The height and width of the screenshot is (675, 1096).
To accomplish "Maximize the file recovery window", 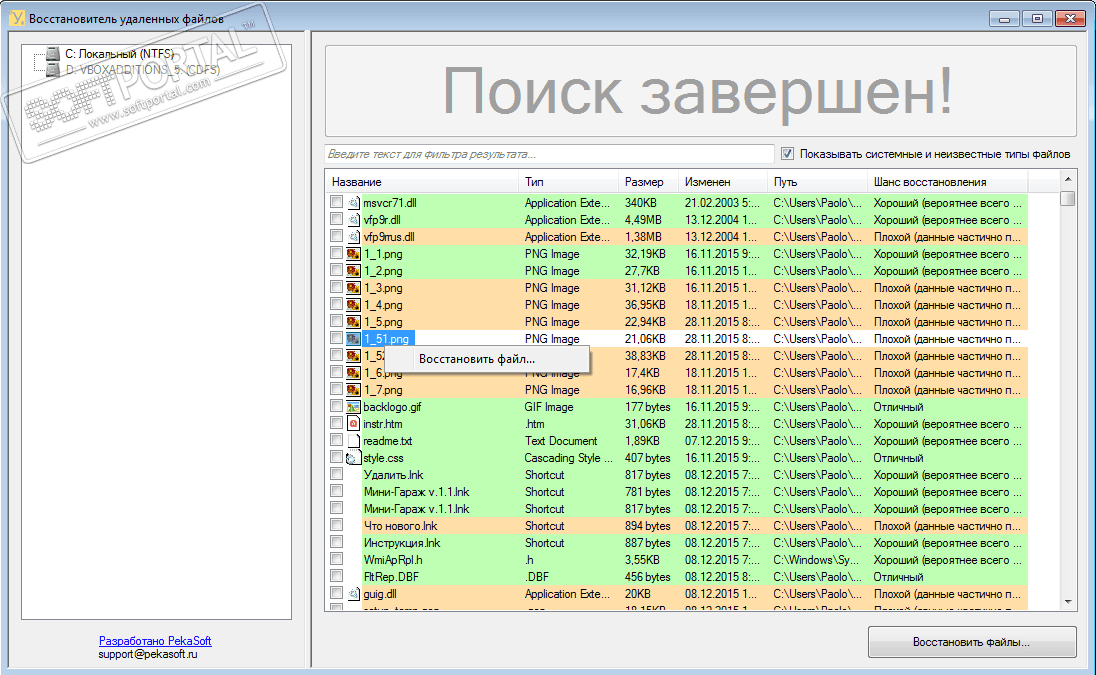I will [1037, 19].
